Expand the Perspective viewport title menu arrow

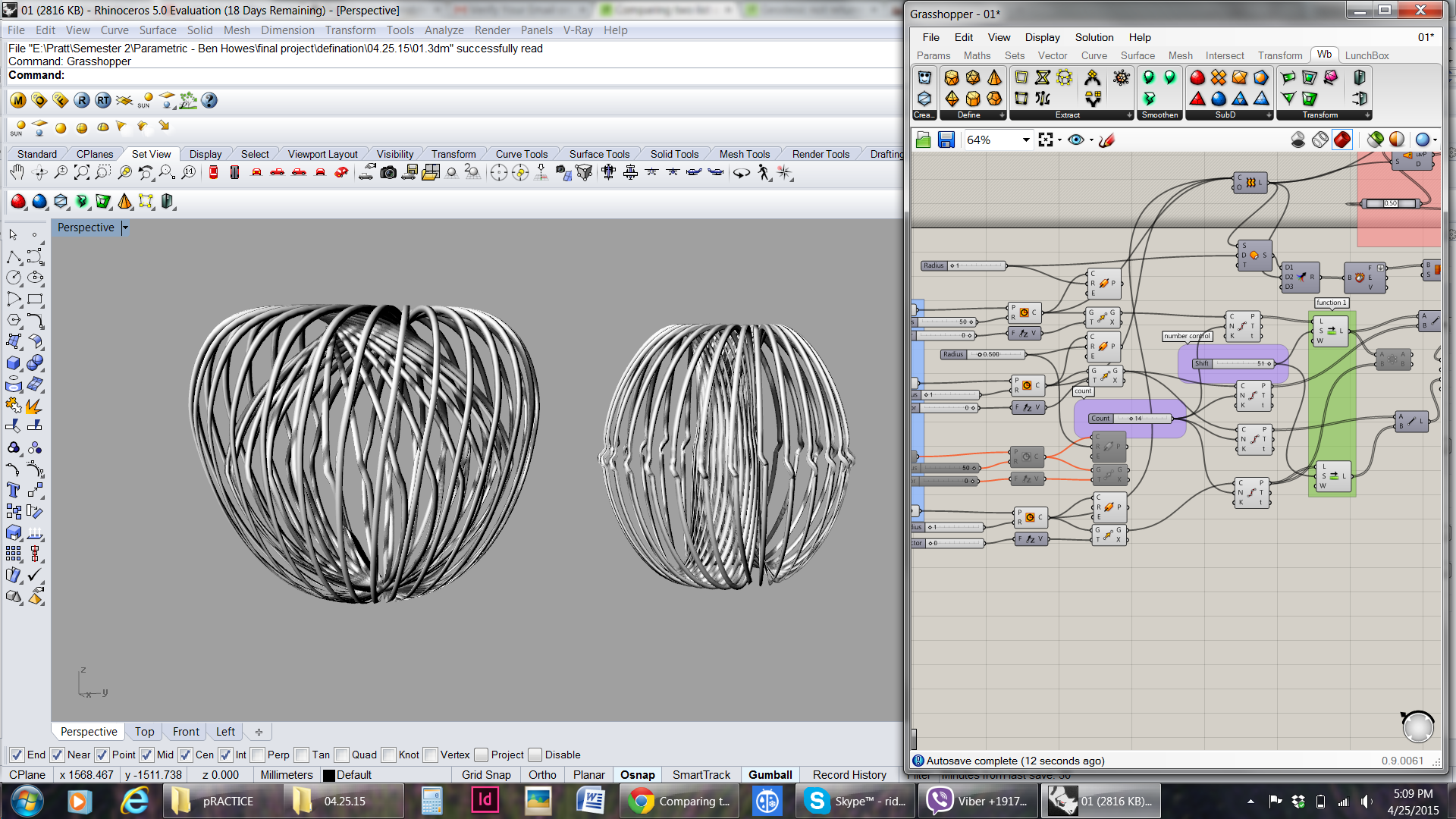[125, 227]
